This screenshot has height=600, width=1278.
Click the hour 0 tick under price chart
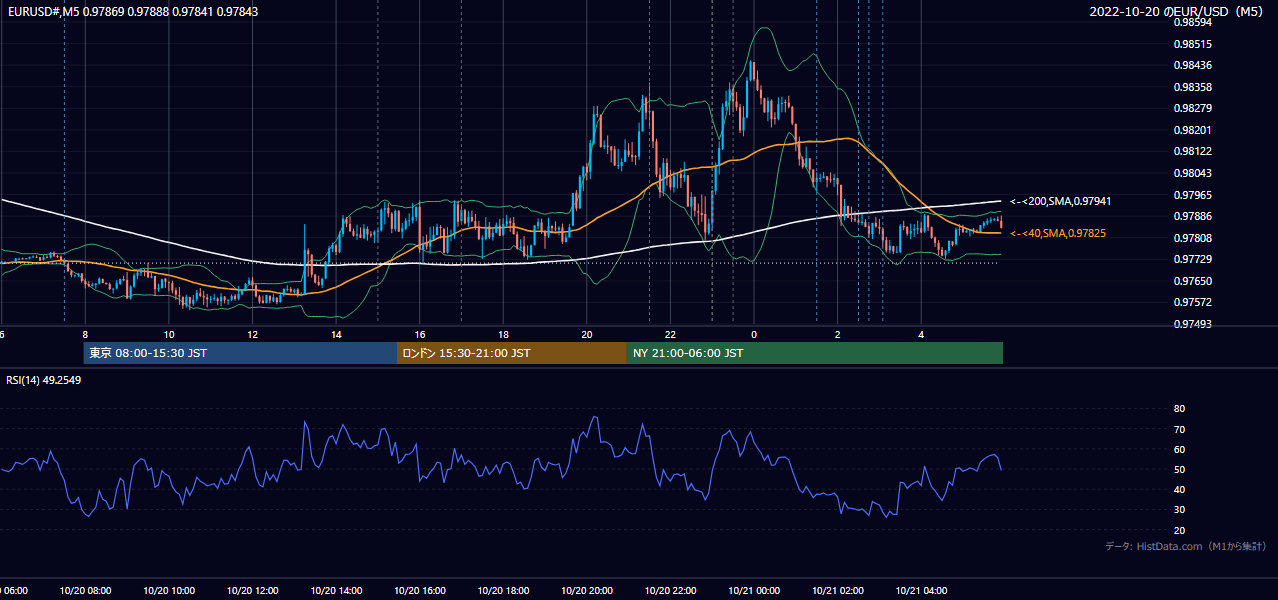click(754, 334)
